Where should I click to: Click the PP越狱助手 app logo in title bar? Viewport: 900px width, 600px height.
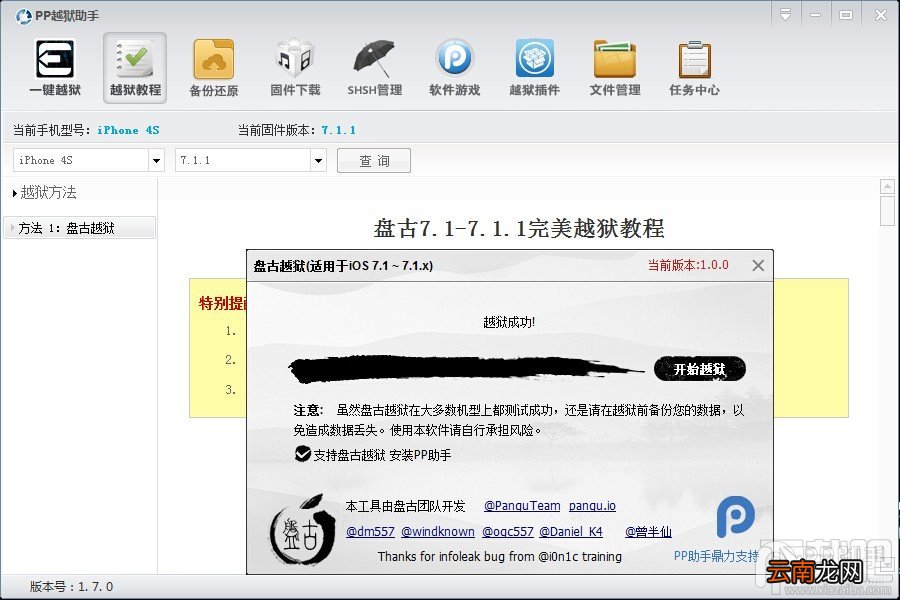click(x=24, y=16)
